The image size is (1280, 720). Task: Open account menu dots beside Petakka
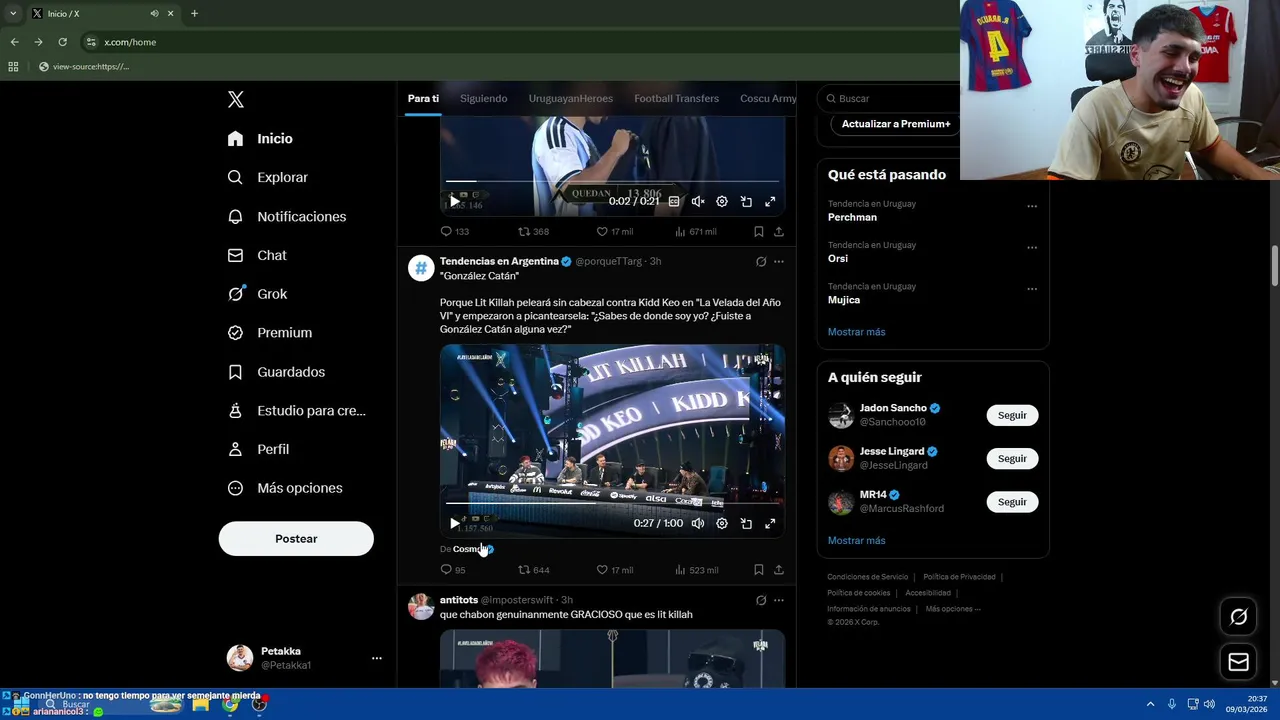(377, 658)
